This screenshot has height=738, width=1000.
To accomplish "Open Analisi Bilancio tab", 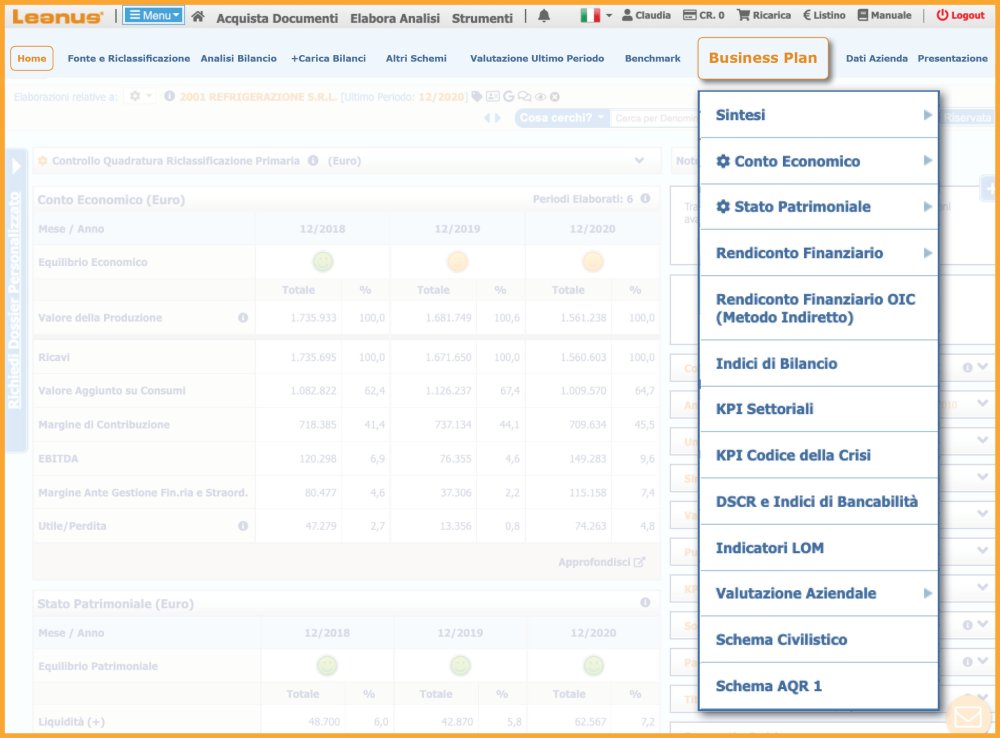I will click(x=239, y=58).
